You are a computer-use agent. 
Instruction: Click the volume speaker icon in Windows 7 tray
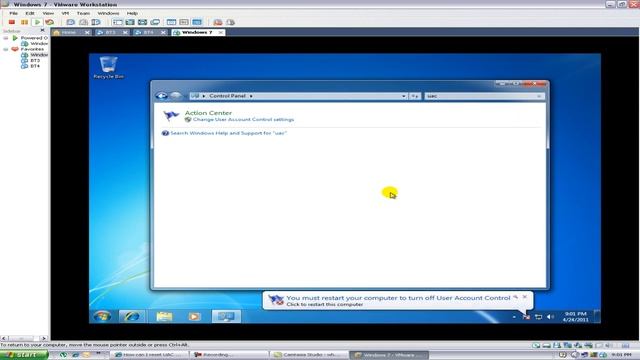pyautogui.click(x=550, y=317)
